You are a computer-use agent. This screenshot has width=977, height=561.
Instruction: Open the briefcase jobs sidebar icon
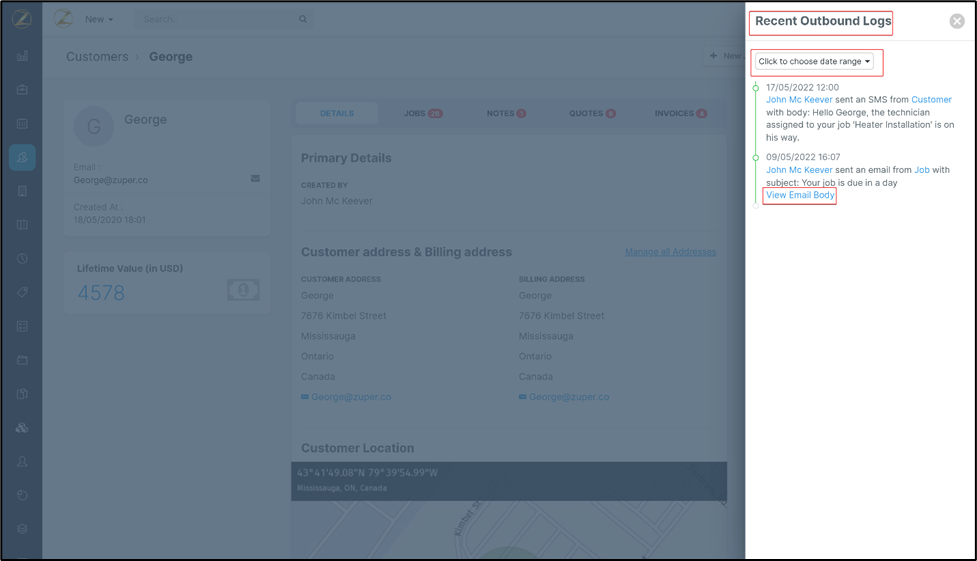(22, 90)
